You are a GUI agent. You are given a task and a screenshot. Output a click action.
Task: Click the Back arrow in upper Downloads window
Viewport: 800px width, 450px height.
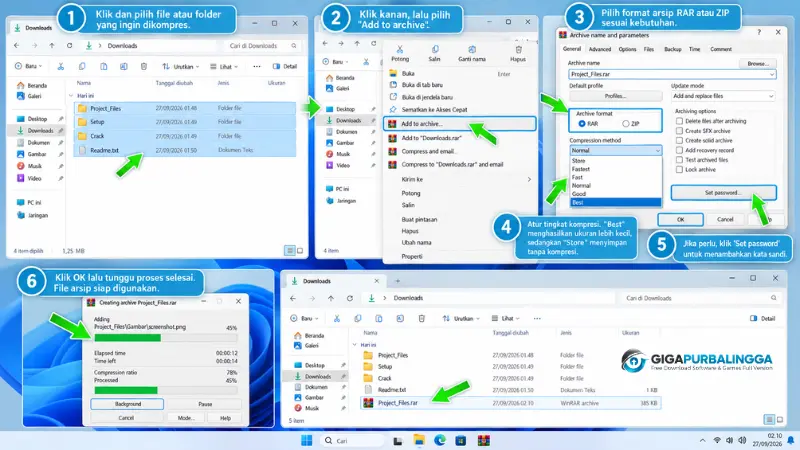click(17, 45)
